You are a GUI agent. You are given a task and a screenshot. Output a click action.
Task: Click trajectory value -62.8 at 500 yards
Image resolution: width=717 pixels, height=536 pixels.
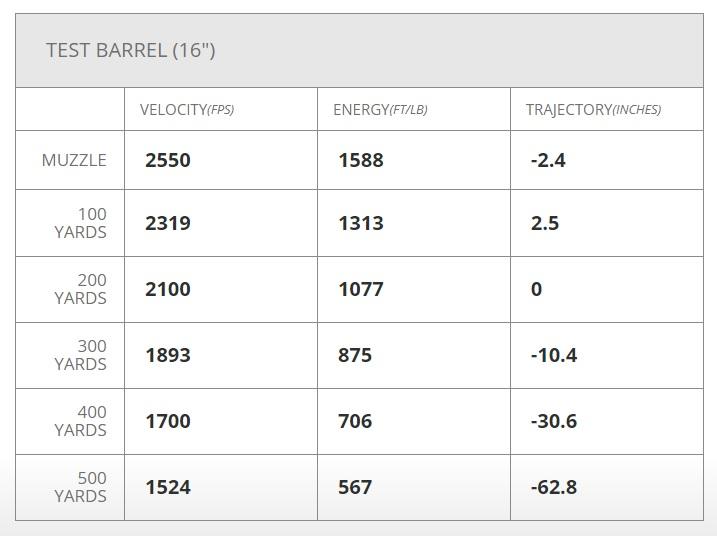[x=554, y=487]
